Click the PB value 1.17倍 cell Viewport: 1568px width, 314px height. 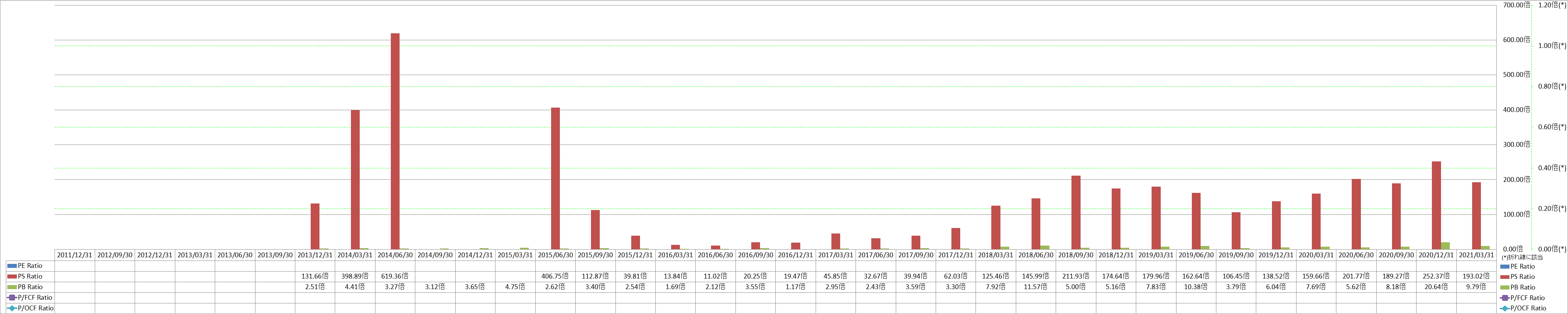coord(796,287)
